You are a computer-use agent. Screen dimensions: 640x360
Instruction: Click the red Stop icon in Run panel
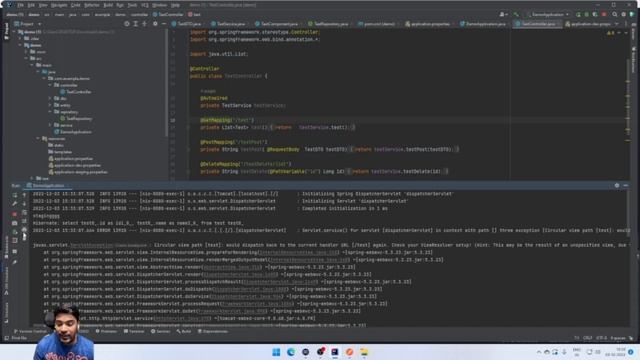pos(15,214)
